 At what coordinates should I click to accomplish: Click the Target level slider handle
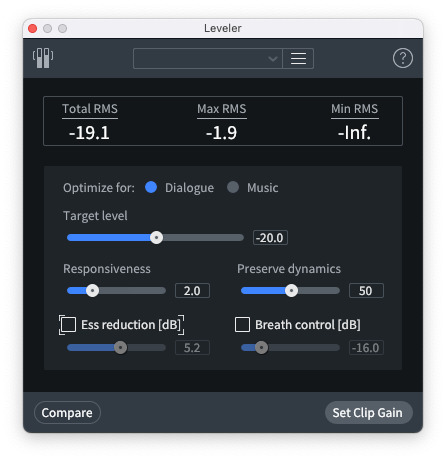click(156, 238)
